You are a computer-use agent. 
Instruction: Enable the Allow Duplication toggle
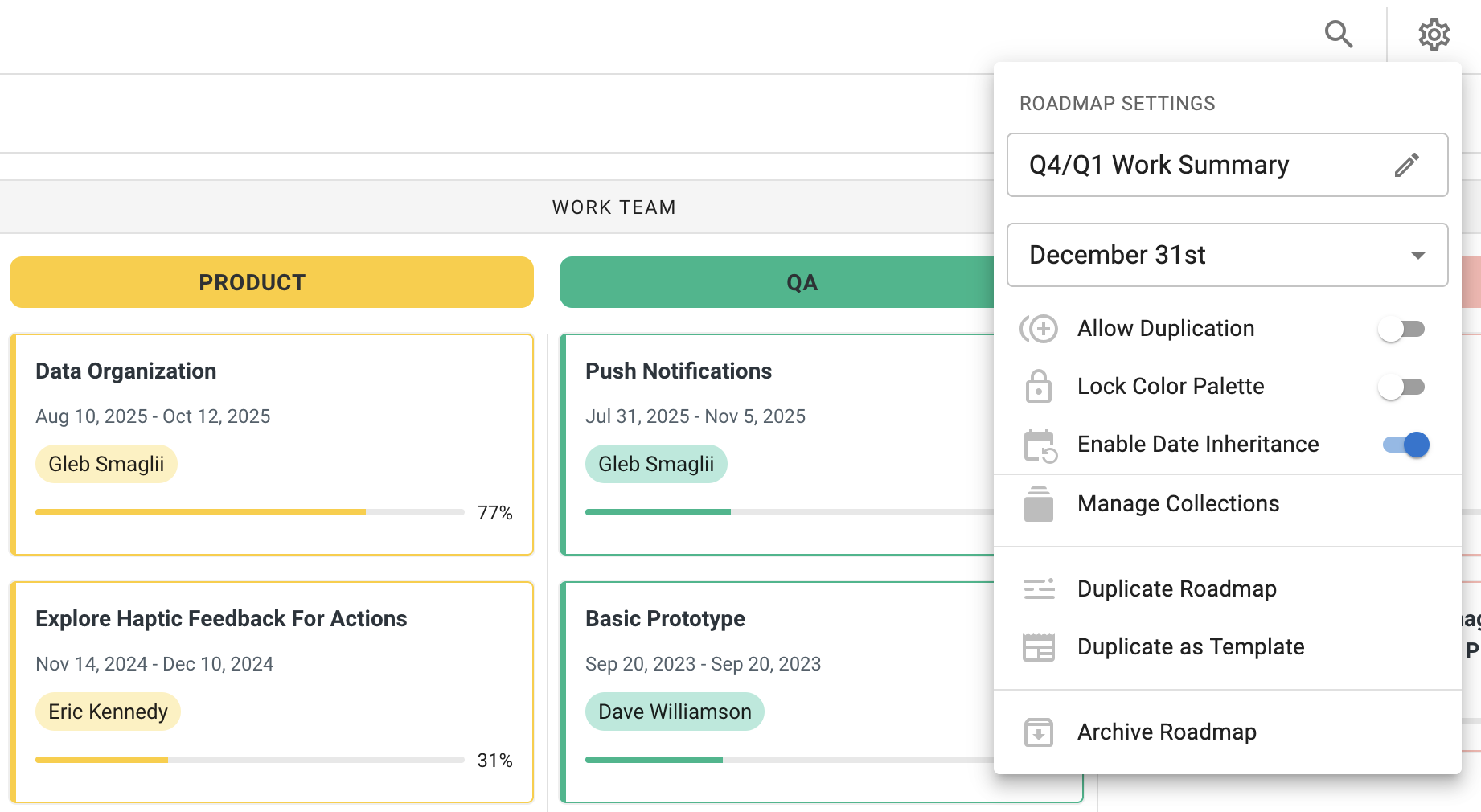pos(1403,329)
